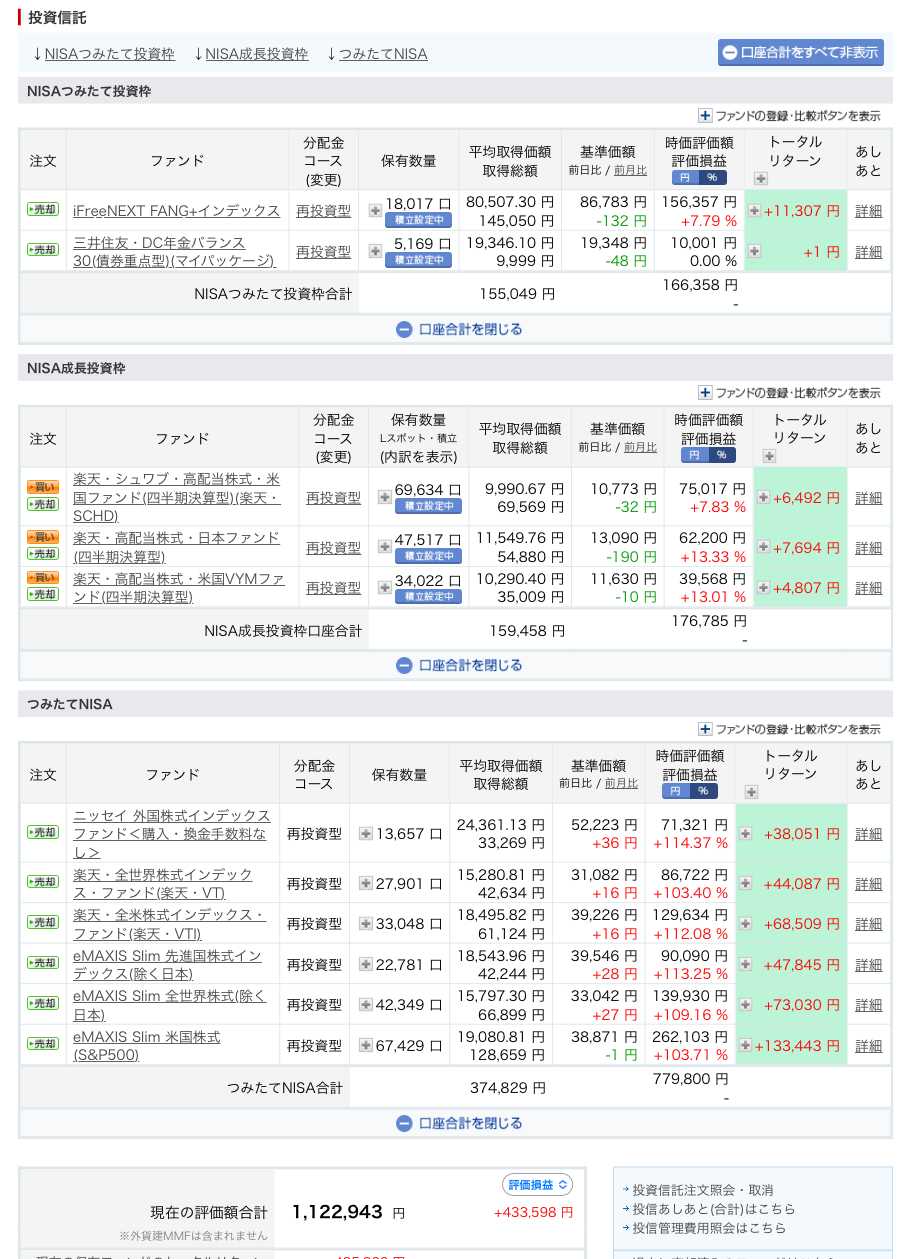
Task: Expand トータルリターン header plus icon in NISA成長投資枠
Action: 770,456
